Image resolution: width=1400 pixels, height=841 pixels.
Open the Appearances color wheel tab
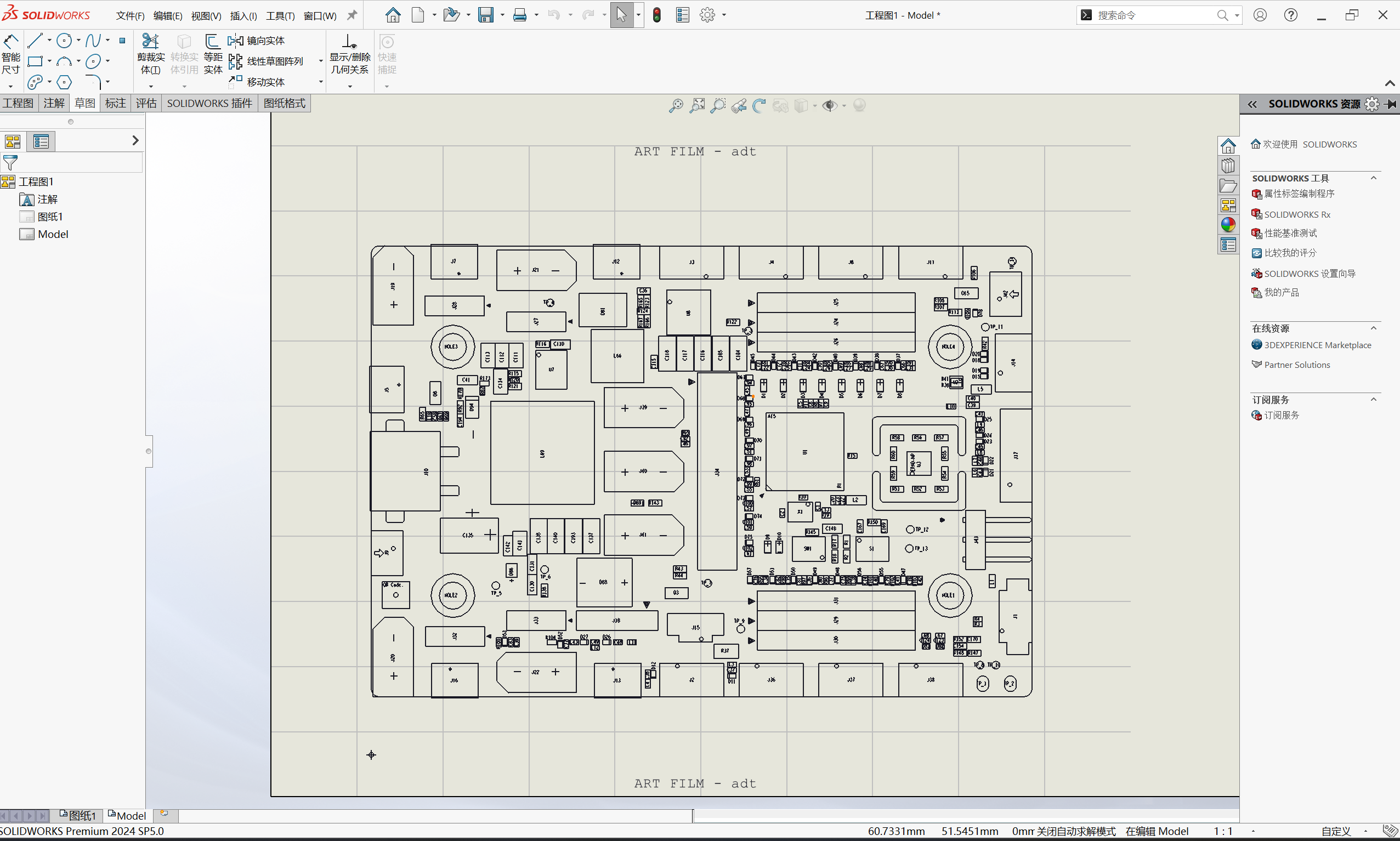coord(1228,225)
